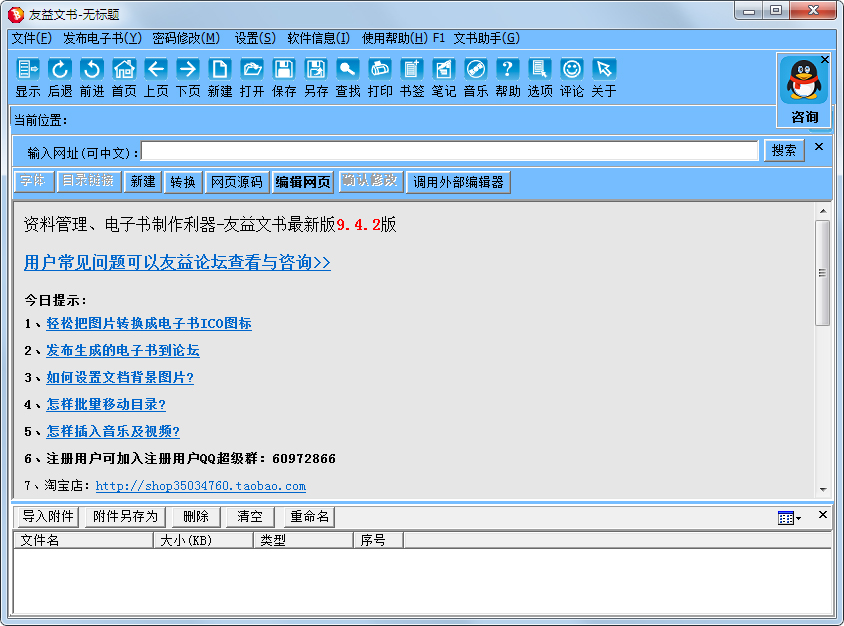Click the 目录链接 button
This screenshot has height=626, width=844.
pos(88,181)
